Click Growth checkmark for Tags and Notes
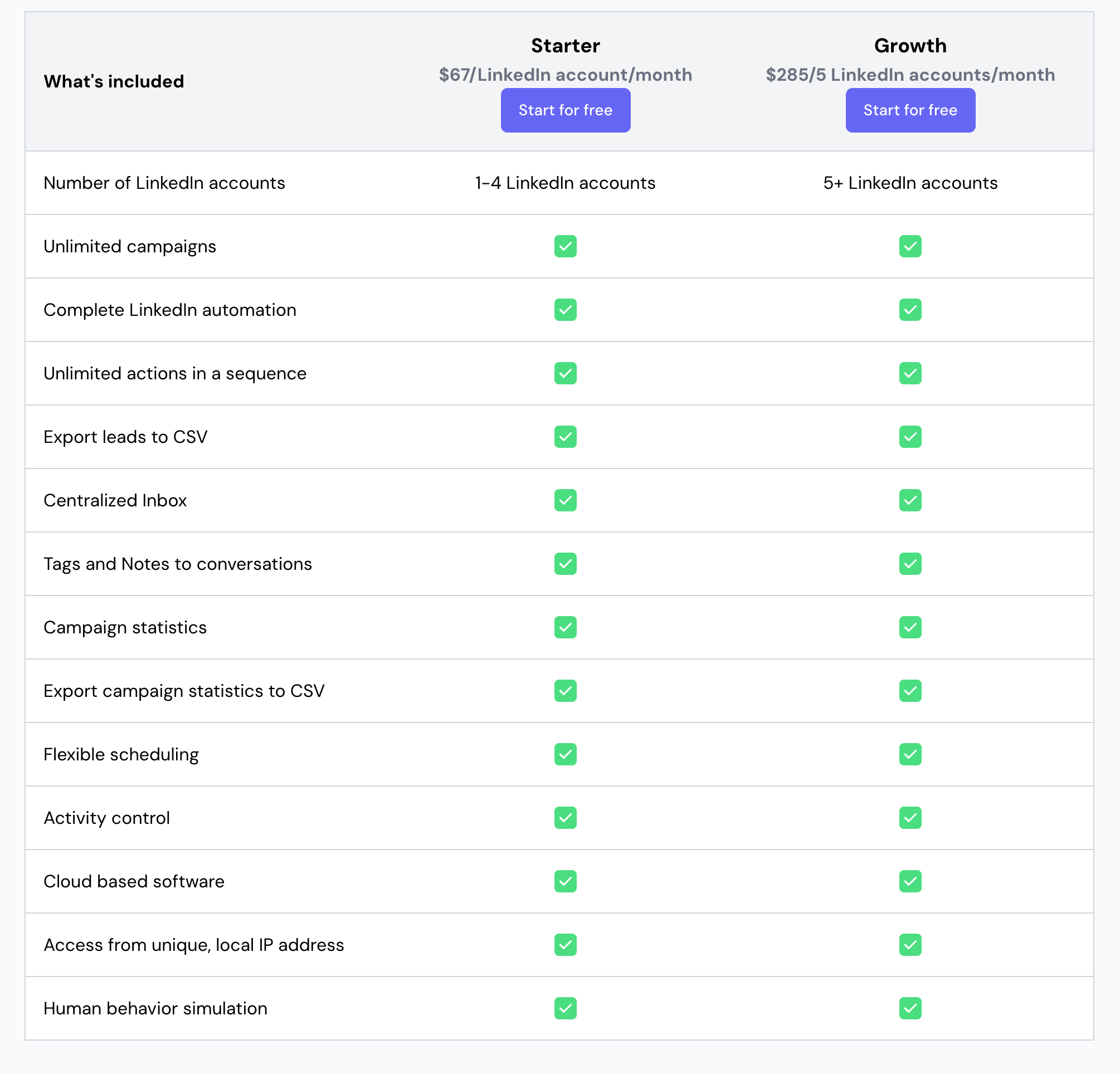This screenshot has width=1120, height=1074. coord(910,564)
